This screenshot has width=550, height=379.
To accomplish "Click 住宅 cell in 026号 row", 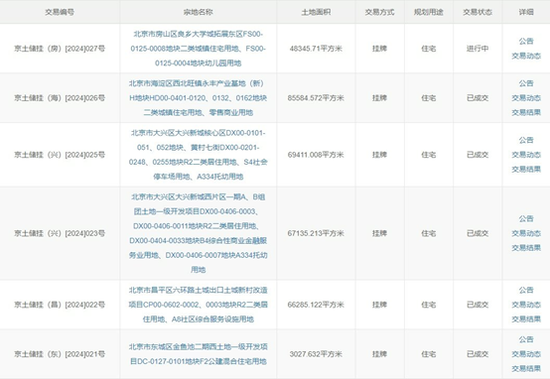I will click(x=429, y=98).
